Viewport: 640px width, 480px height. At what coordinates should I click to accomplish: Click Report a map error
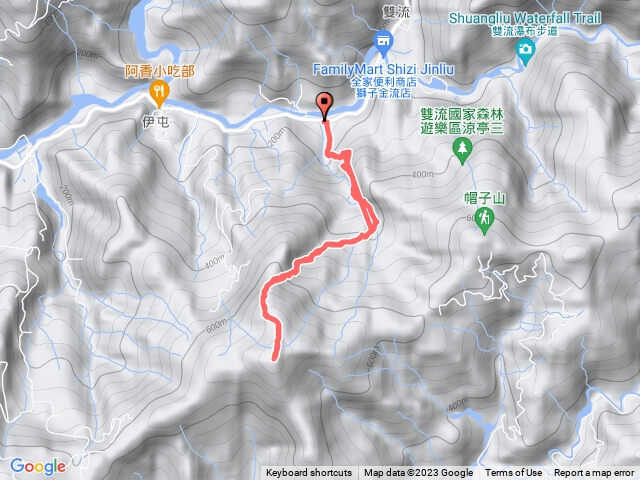(594, 473)
